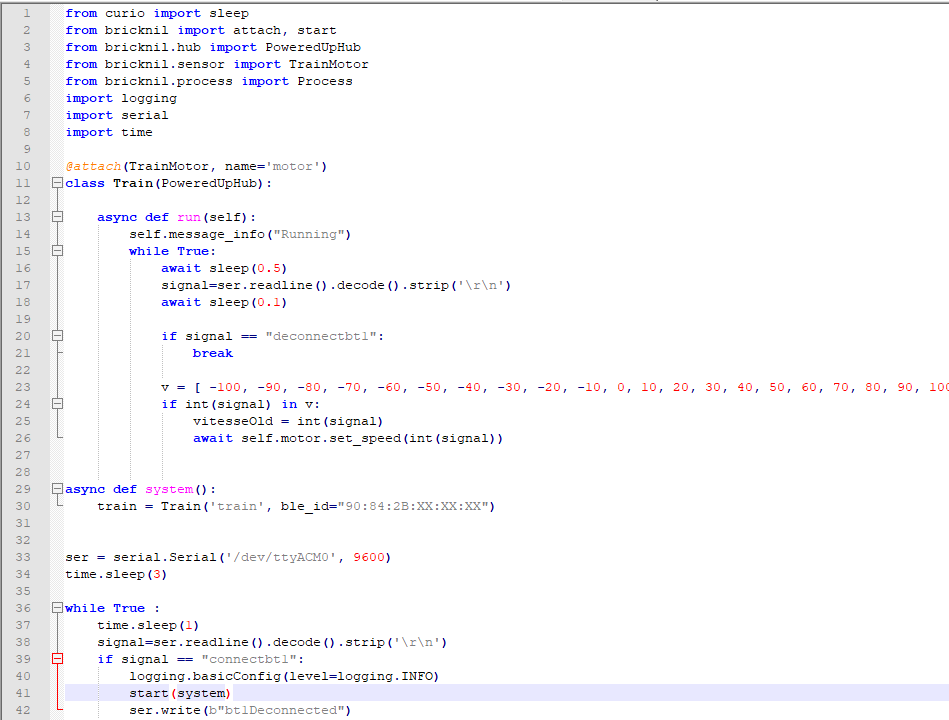Click the break statement on line 21
The image size is (949, 720).
click(x=213, y=353)
